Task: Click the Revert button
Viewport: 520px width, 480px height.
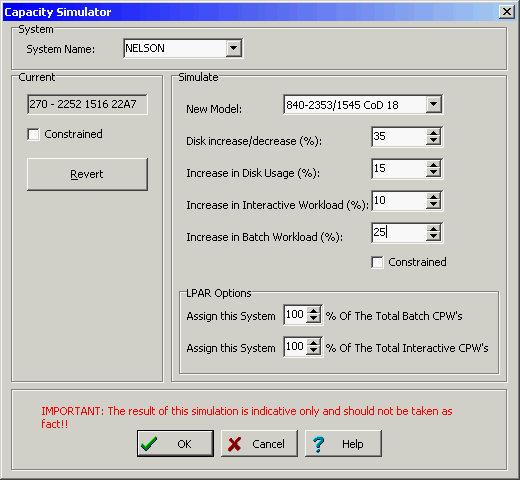Action: click(87, 174)
